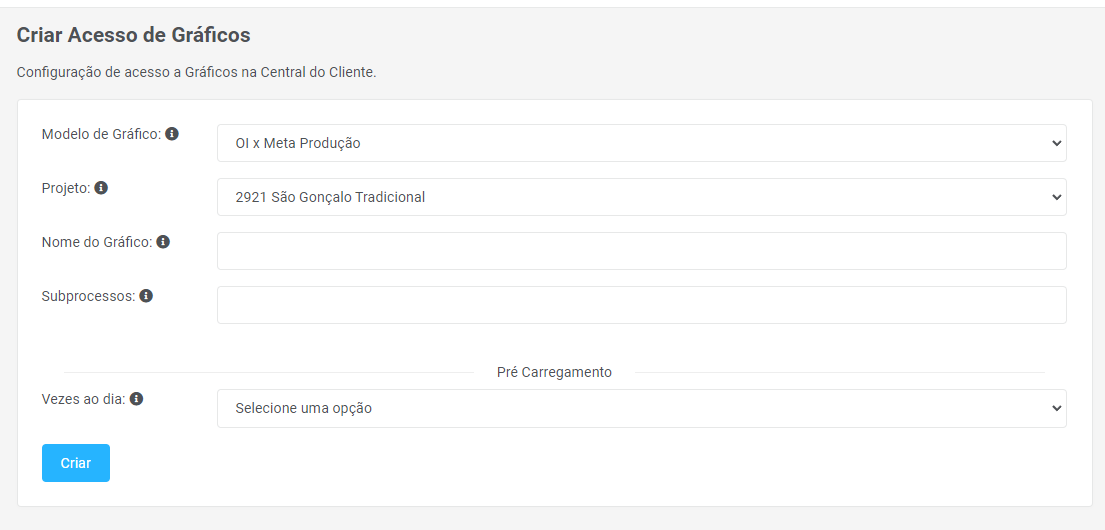Click the 'Criar Acesso de Gráficos' heading
Screen dimensions: 1105x530
[133, 35]
